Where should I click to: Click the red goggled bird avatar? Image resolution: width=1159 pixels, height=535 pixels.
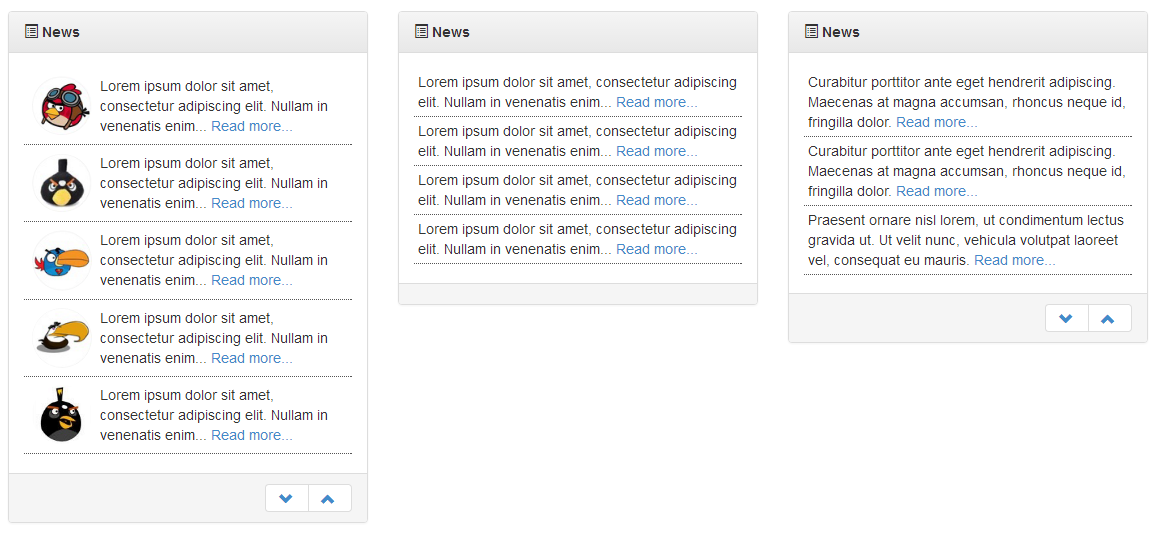pyautogui.click(x=62, y=106)
